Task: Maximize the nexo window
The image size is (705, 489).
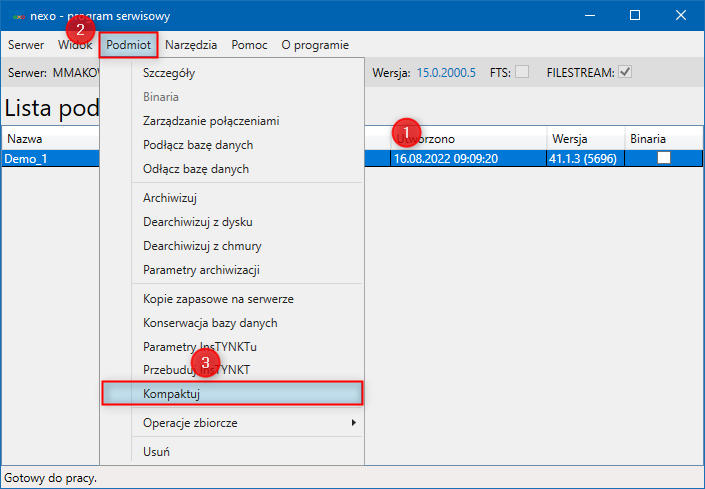Action: pyautogui.click(x=635, y=16)
